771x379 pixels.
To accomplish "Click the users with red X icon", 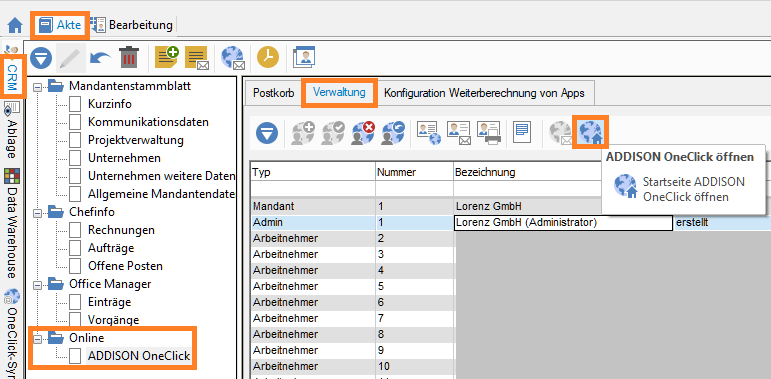I will (363, 133).
